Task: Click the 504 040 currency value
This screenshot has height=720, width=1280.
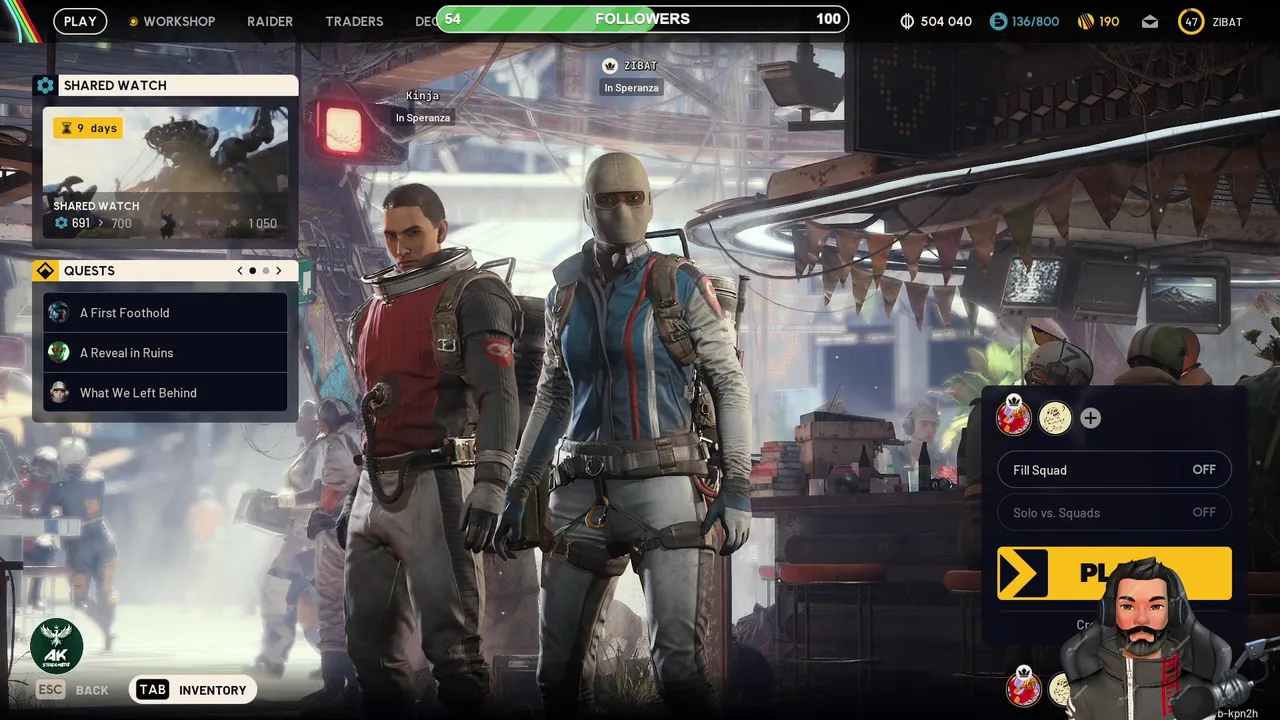Action: pyautogui.click(x=946, y=21)
